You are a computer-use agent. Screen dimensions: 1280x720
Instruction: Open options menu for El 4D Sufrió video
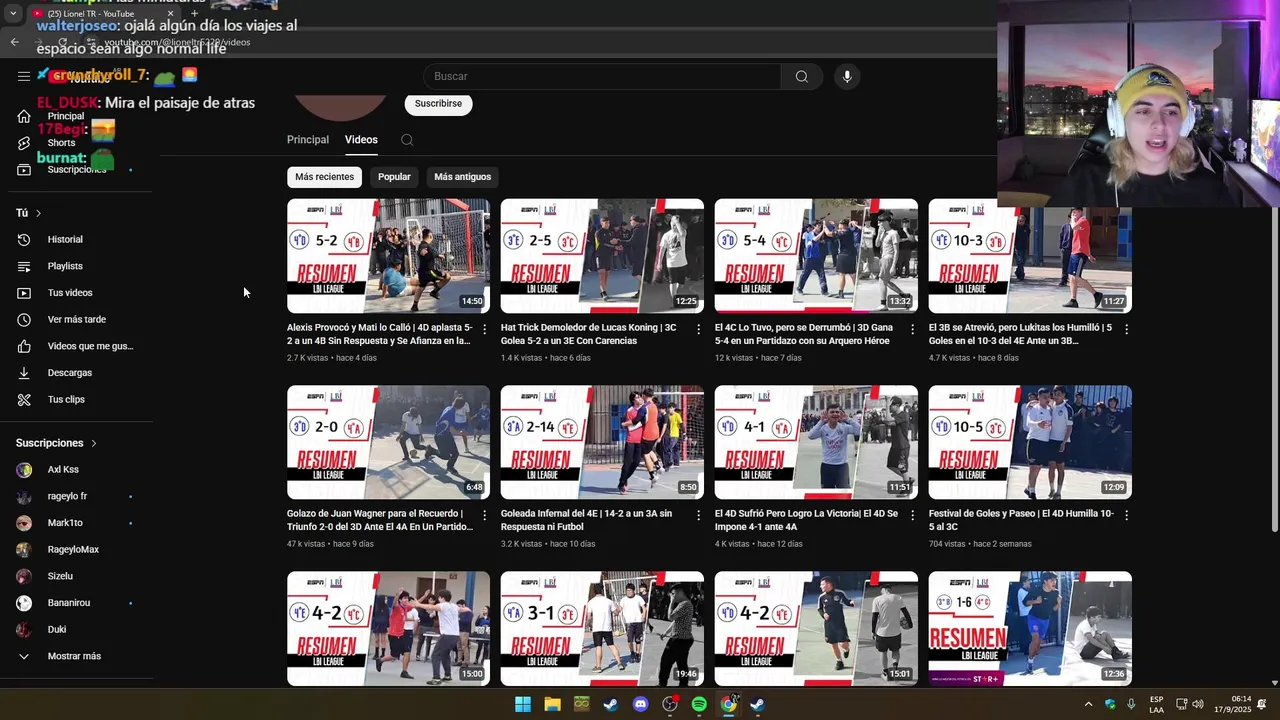(912, 515)
